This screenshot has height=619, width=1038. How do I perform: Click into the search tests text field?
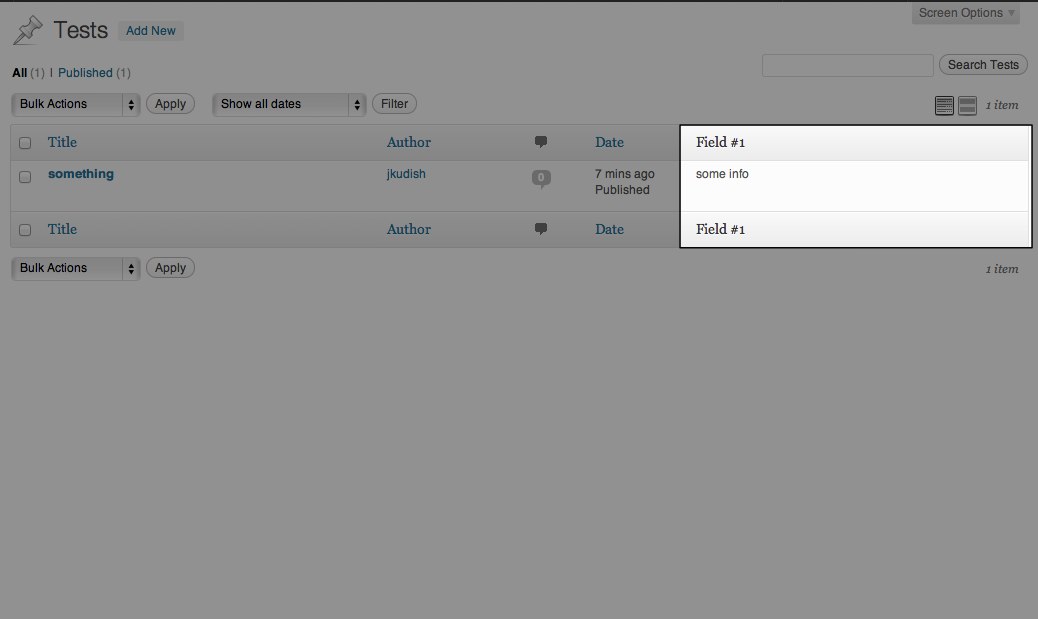[x=847, y=65]
